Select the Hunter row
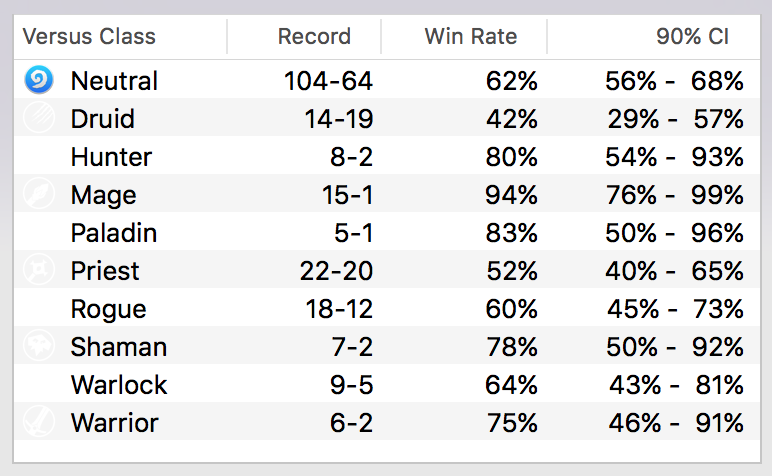The height and width of the screenshot is (476, 772). tap(387, 156)
